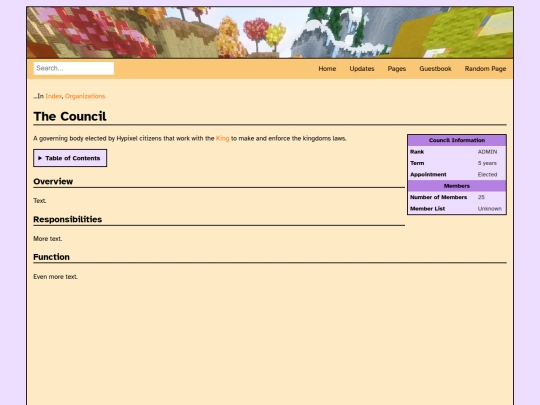Image resolution: width=540 pixels, height=405 pixels.
Task: Select the Rank value ADMIN
Action: [487, 152]
